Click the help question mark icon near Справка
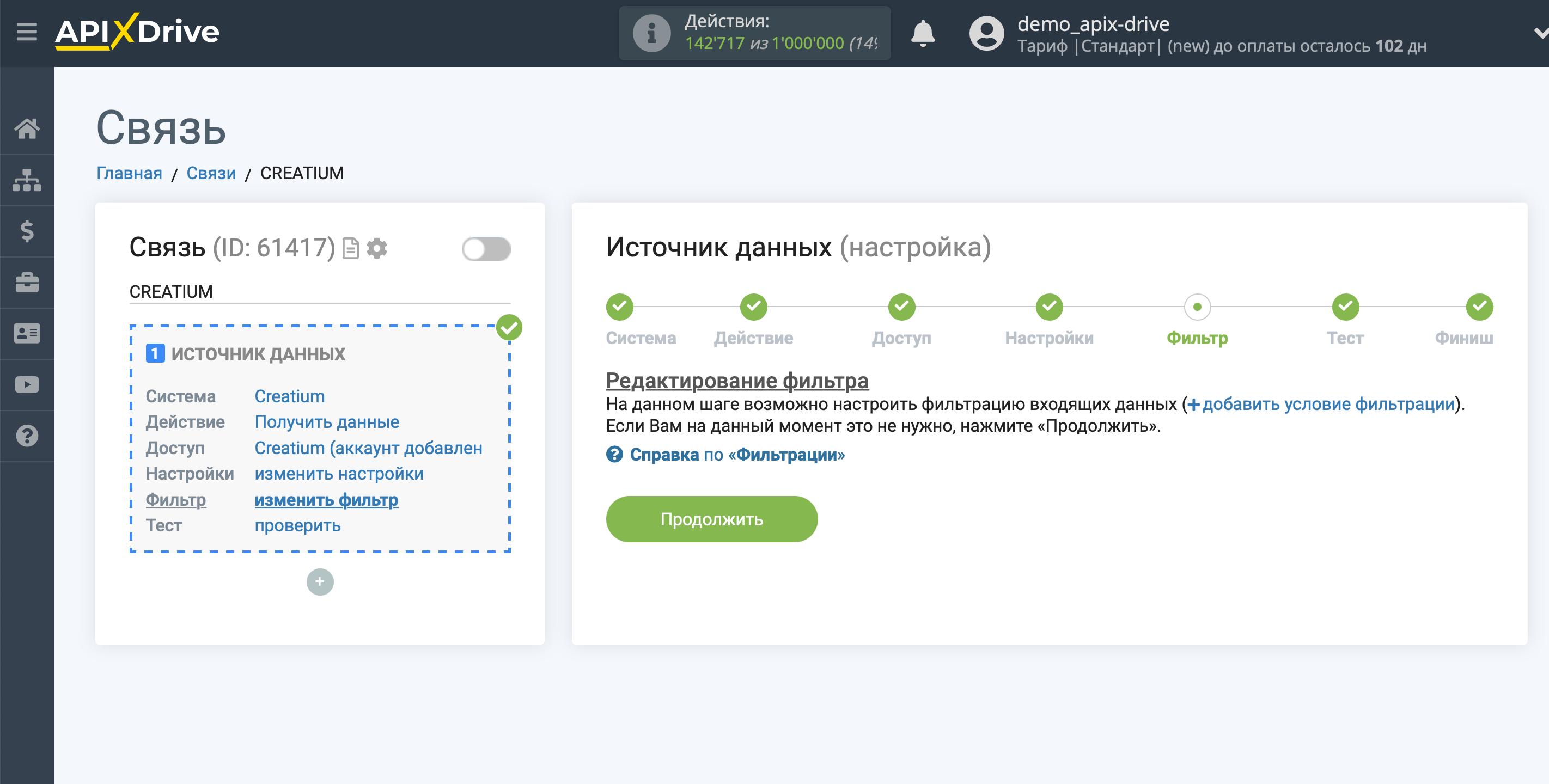The height and width of the screenshot is (784, 1549). click(x=614, y=455)
